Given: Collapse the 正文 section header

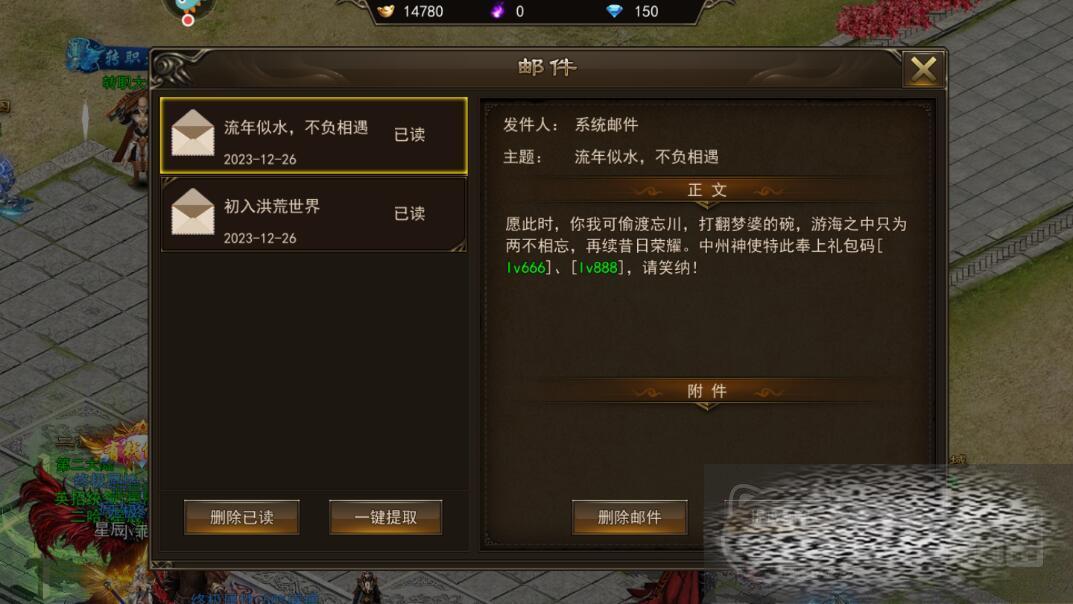Looking at the screenshot, I should 707,190.
